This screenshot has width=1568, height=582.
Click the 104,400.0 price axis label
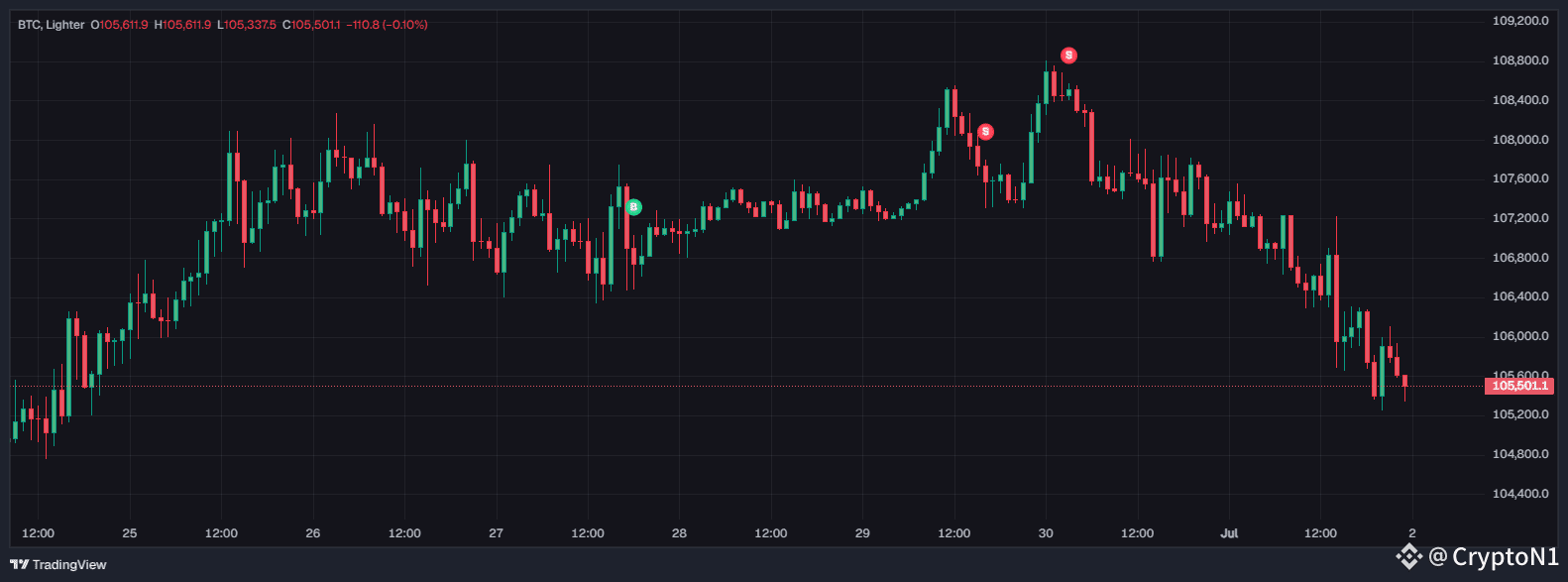1520,494
